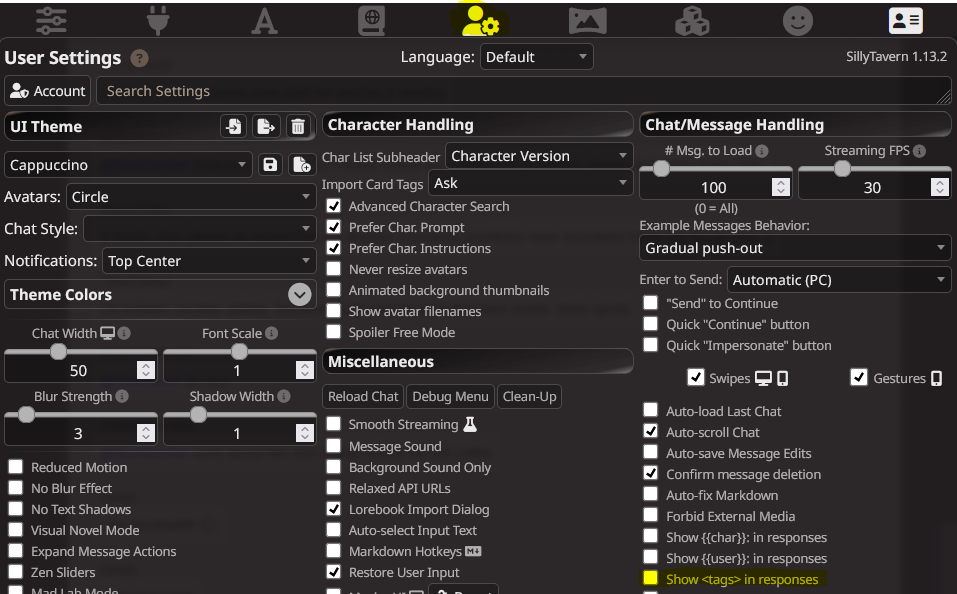Click the UI Theme export file icon

265,126
